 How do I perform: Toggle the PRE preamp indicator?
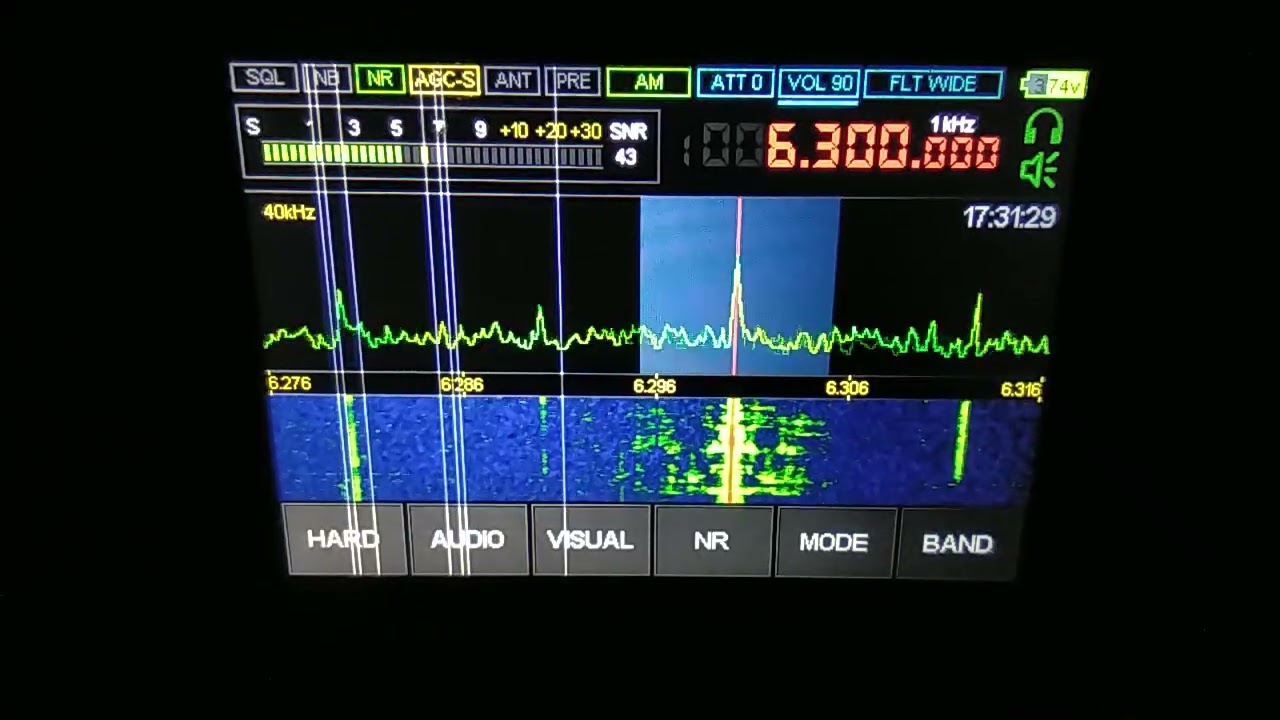573,81
